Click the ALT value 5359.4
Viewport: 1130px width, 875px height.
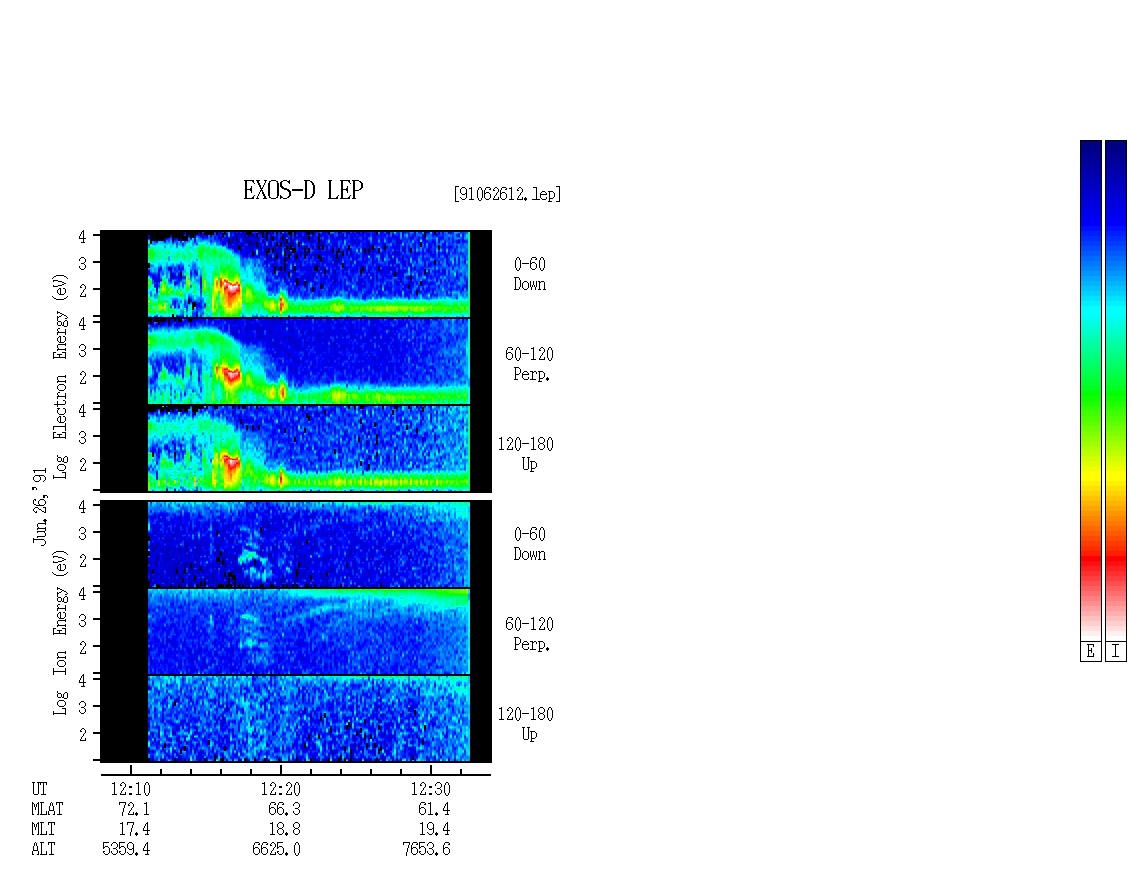[x=126, y=850]
